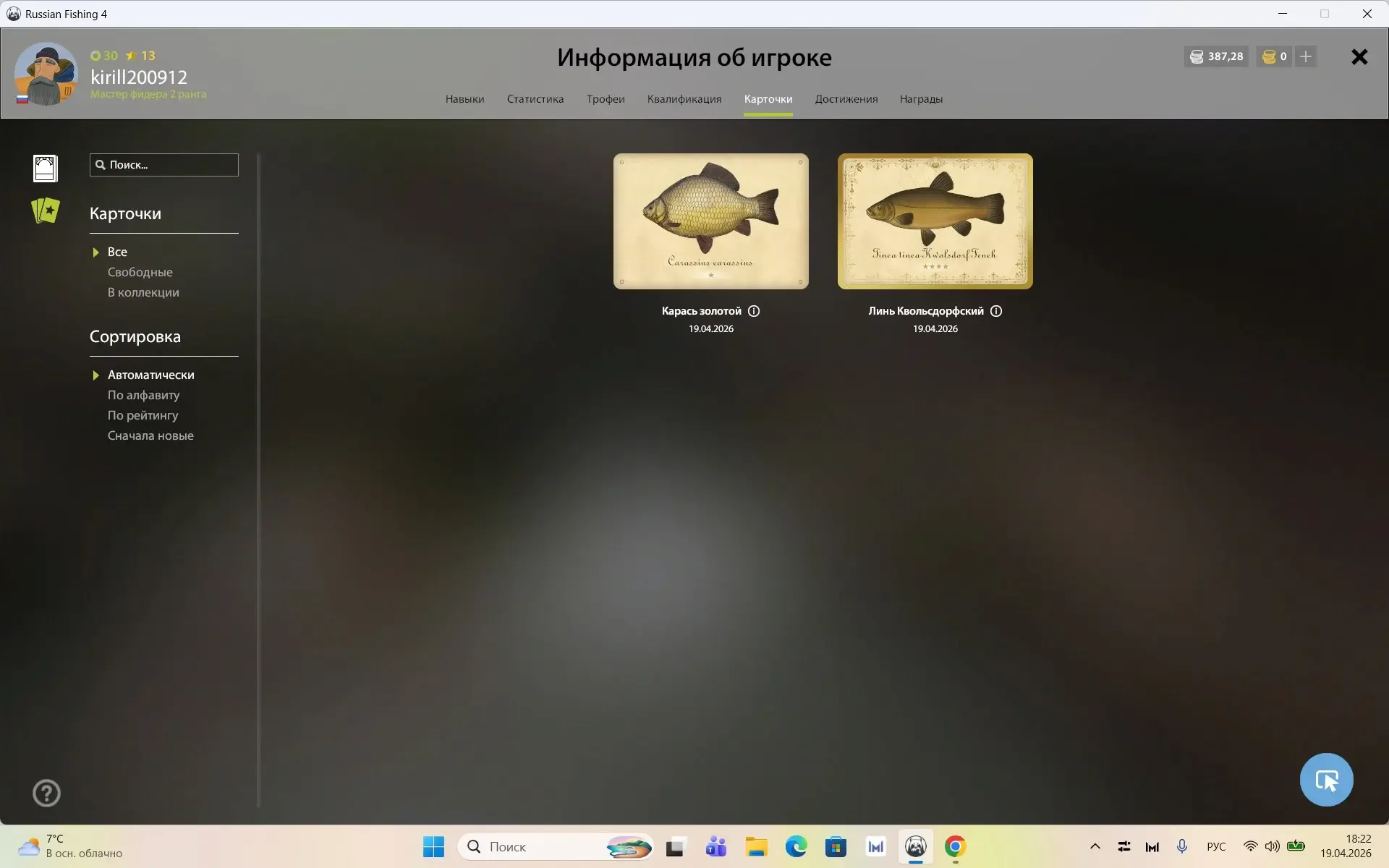Open the Достижения tab
This screenshot has height=868, width=1389.
pos(846,99)
